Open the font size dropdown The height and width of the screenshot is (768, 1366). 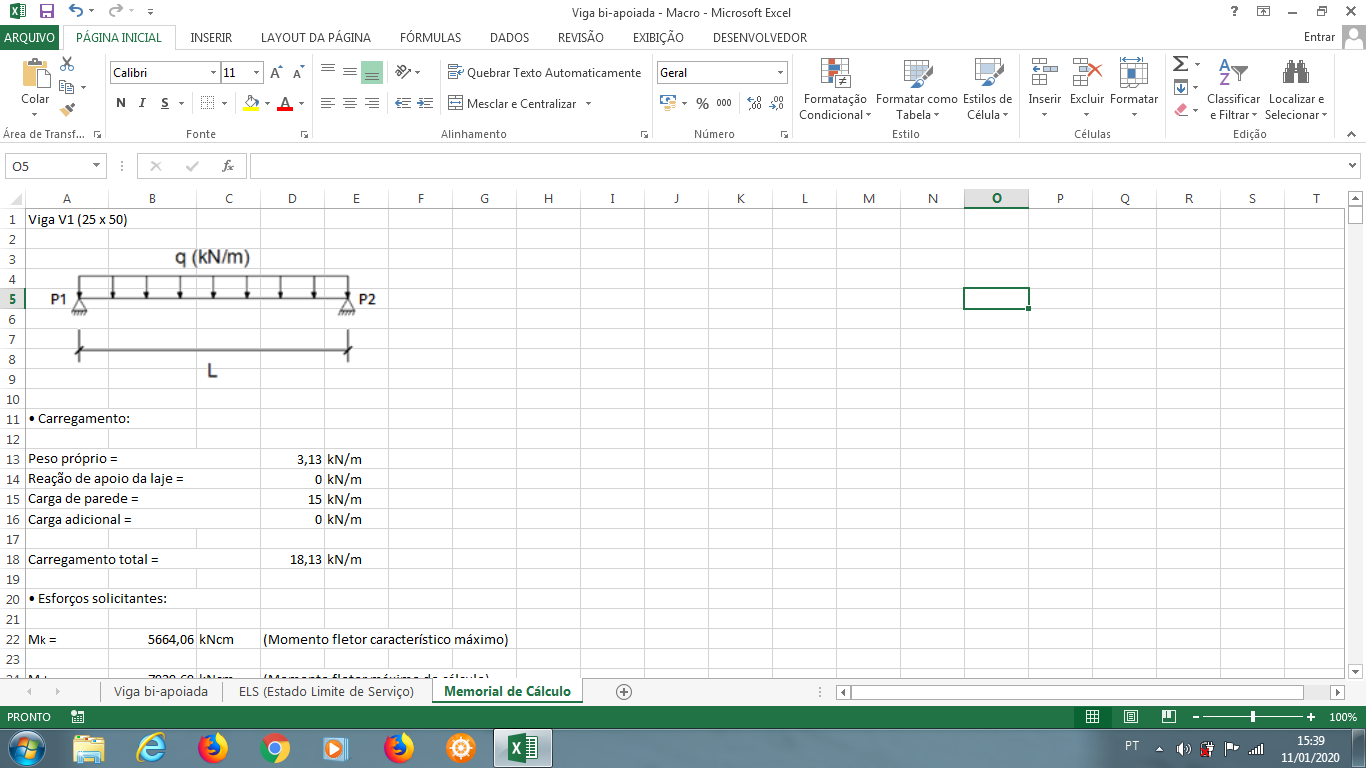[x=257, y=73]
